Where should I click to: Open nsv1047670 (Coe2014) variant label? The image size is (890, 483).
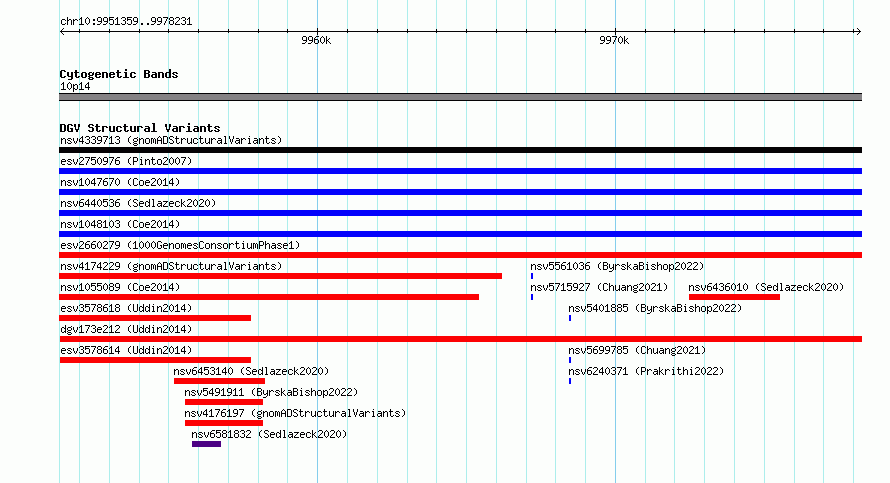coord(120,182)
